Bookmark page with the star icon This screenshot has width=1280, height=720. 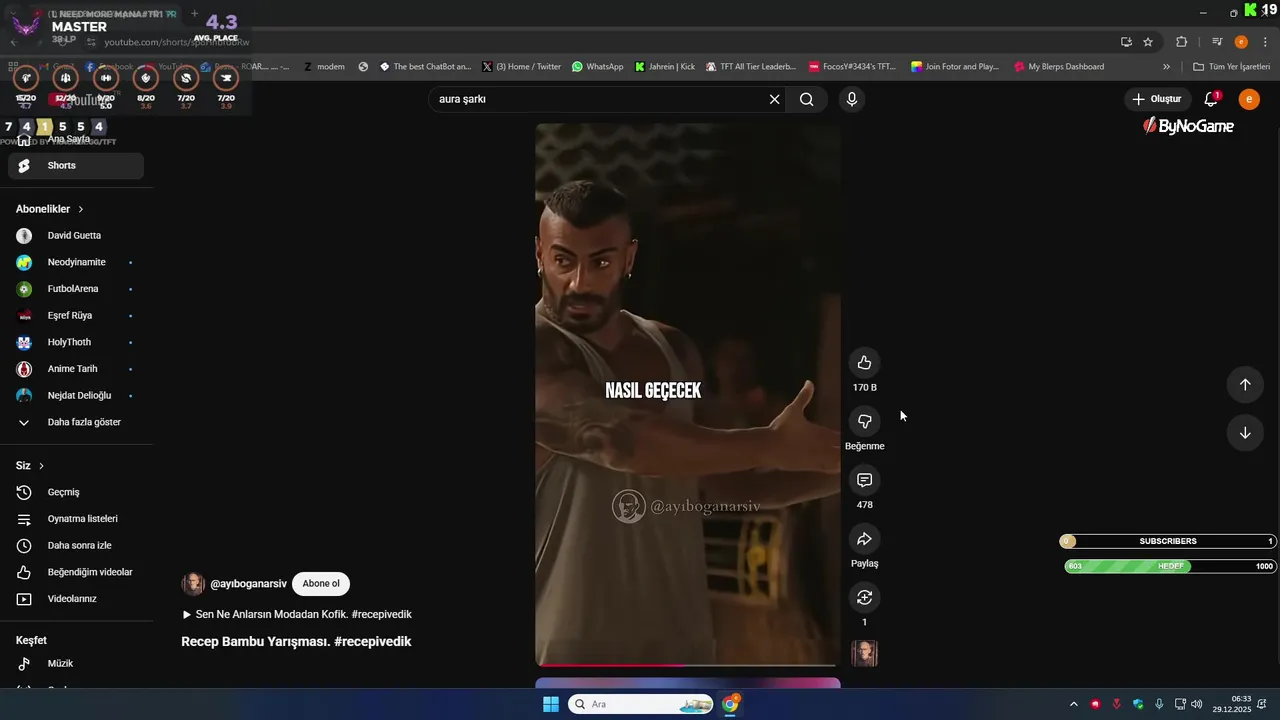[x=1148, y=42]
